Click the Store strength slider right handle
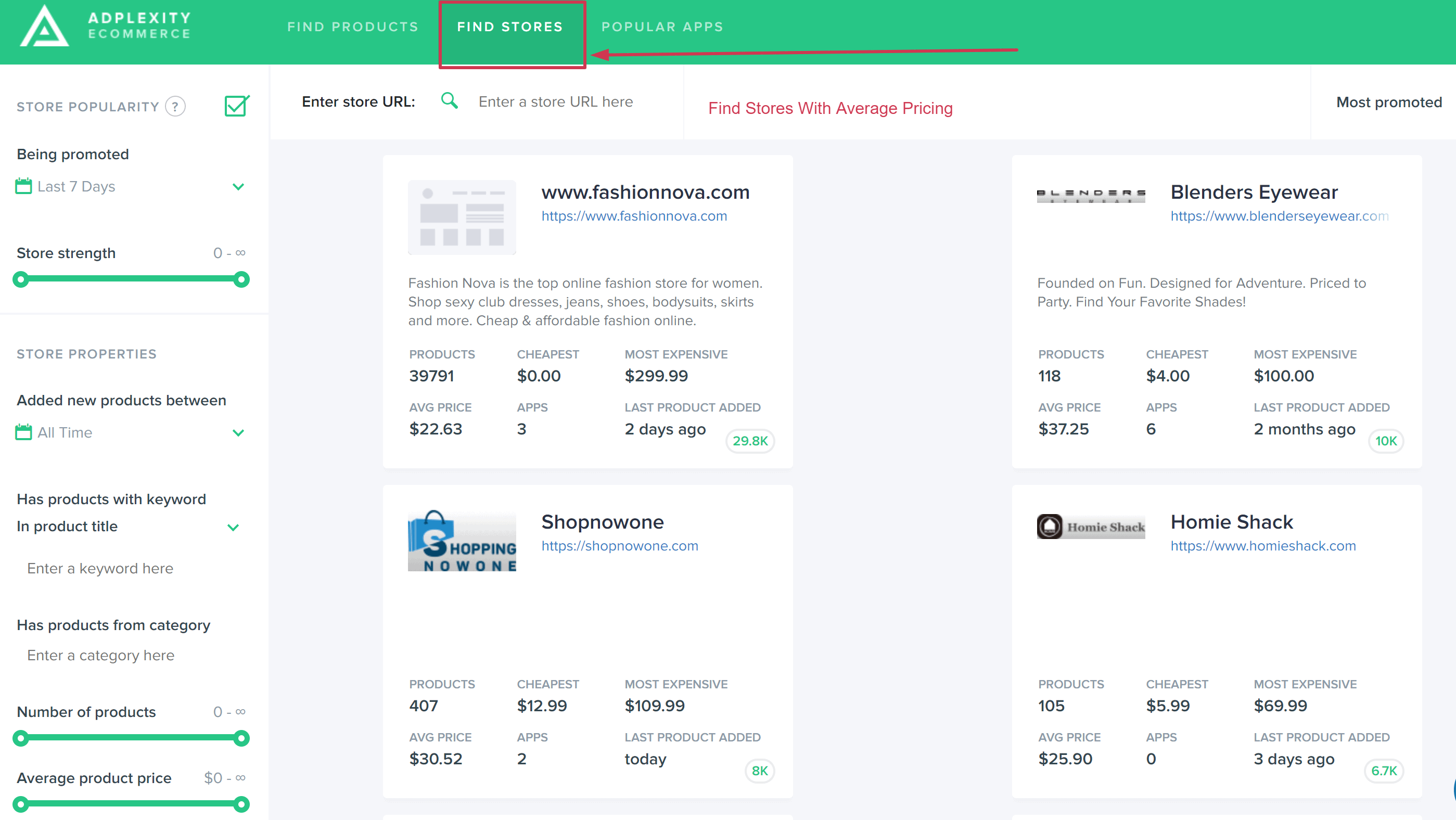Viewport: 1456px width, 820px height. [241, 279]
